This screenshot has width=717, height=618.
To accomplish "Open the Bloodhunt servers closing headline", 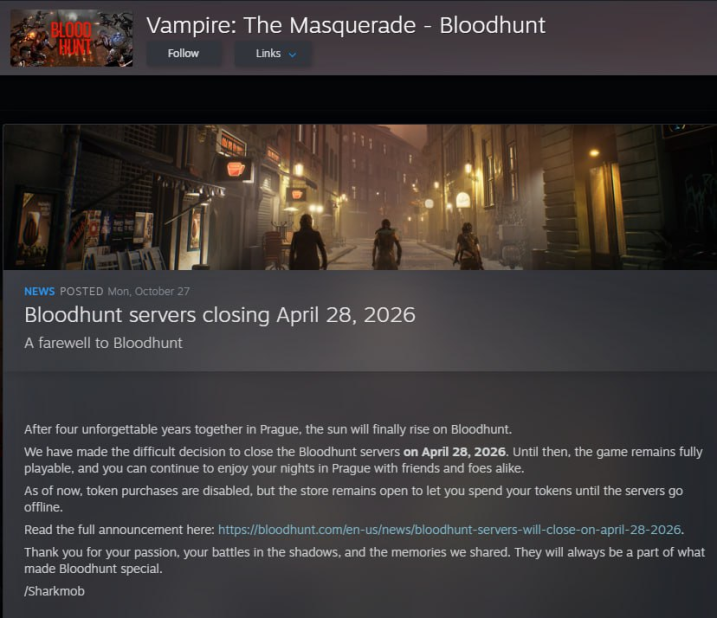I will coord(220,315).
